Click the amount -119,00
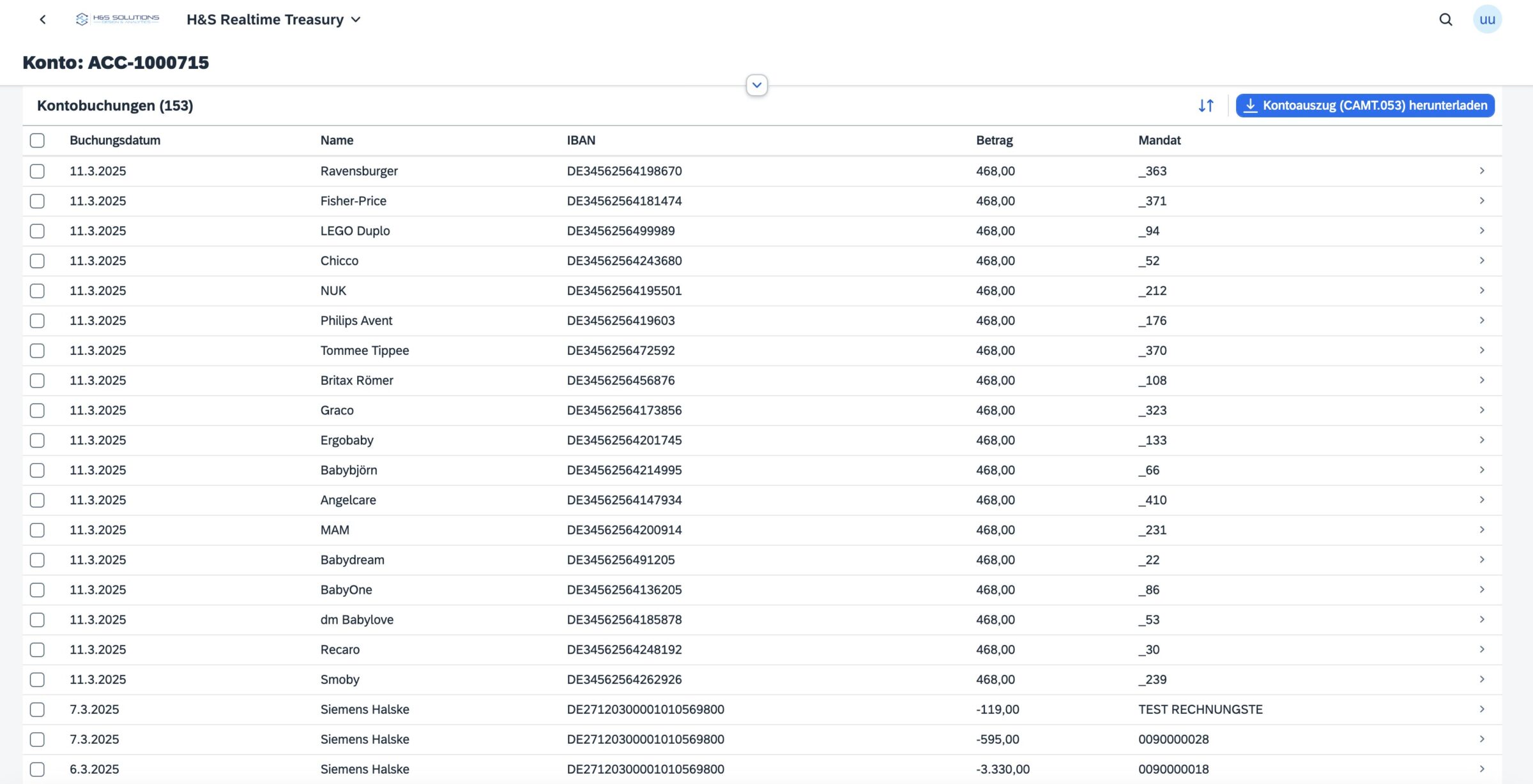1533x784 pixels. [997, 709]
